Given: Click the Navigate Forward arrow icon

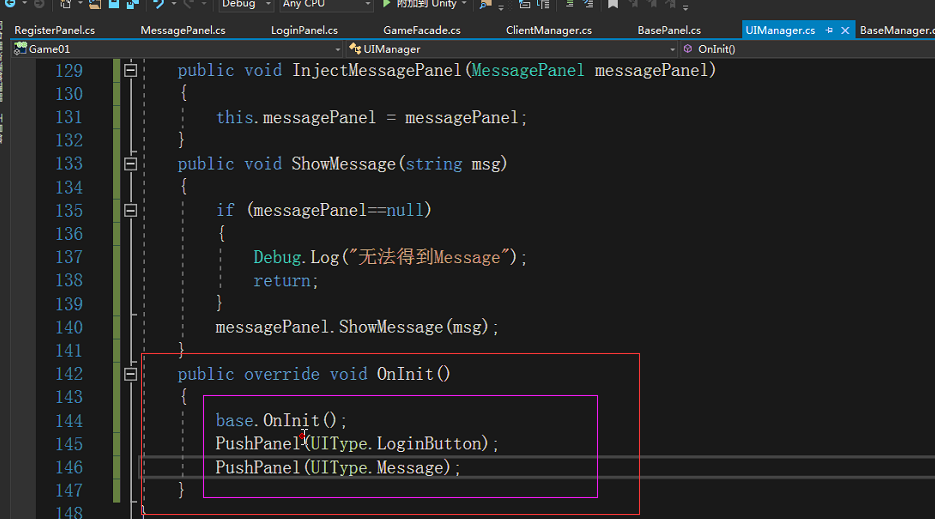Looking at the screenshot, I should tap(39, 4).
